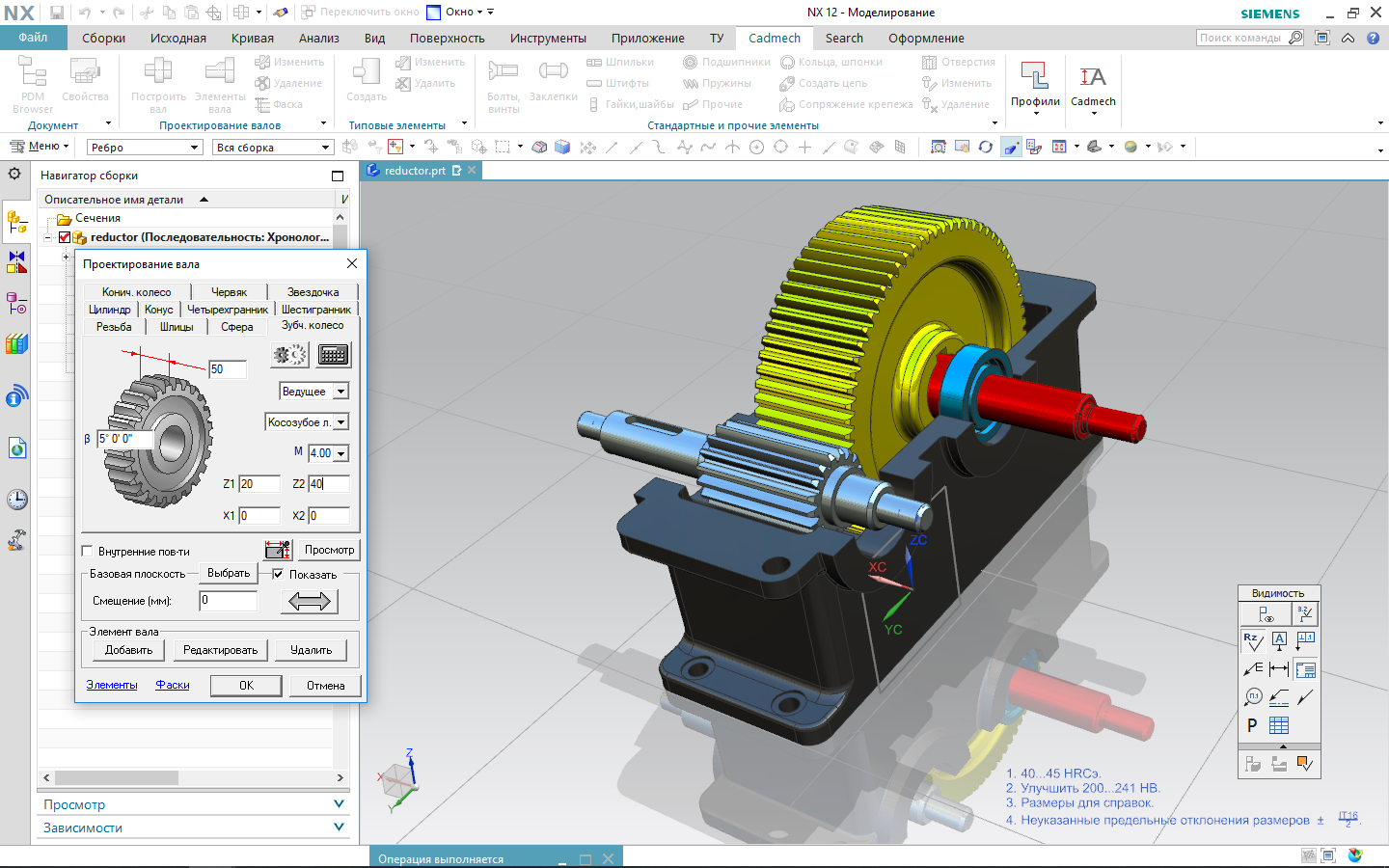This screenshot has width=1389, height=868.
Task: Open the Cadmech text tool icon
Action: [x=1093, y=78]
